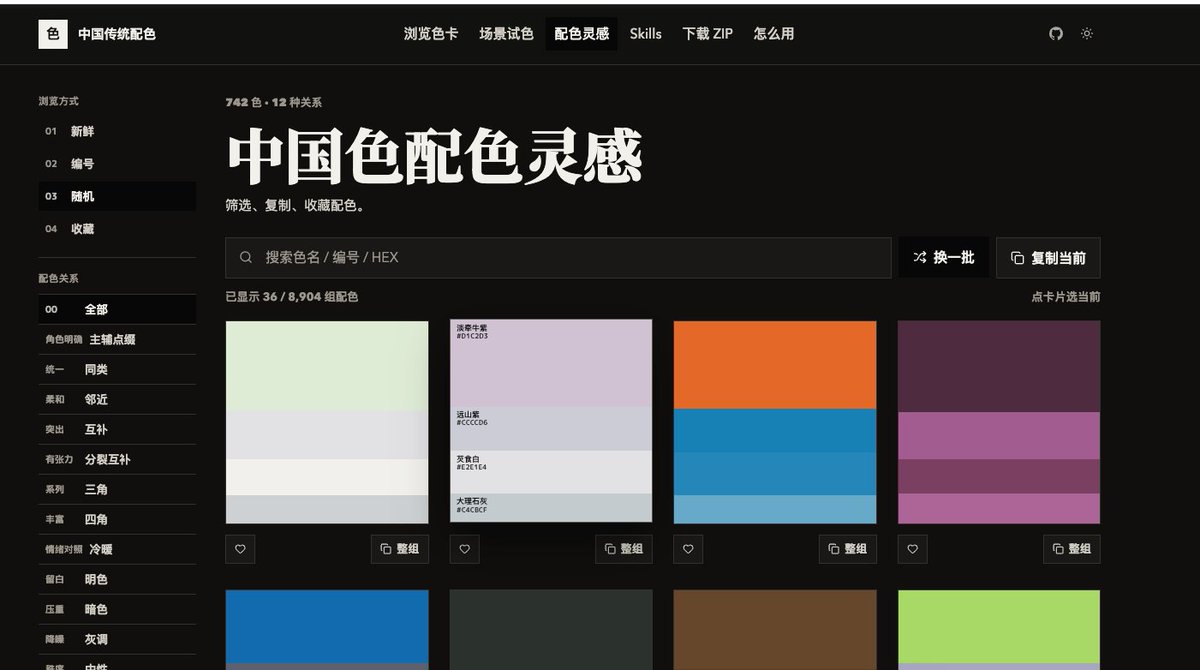Filter by 全部 relationship
1200x670 pixels.
(117, 310)
